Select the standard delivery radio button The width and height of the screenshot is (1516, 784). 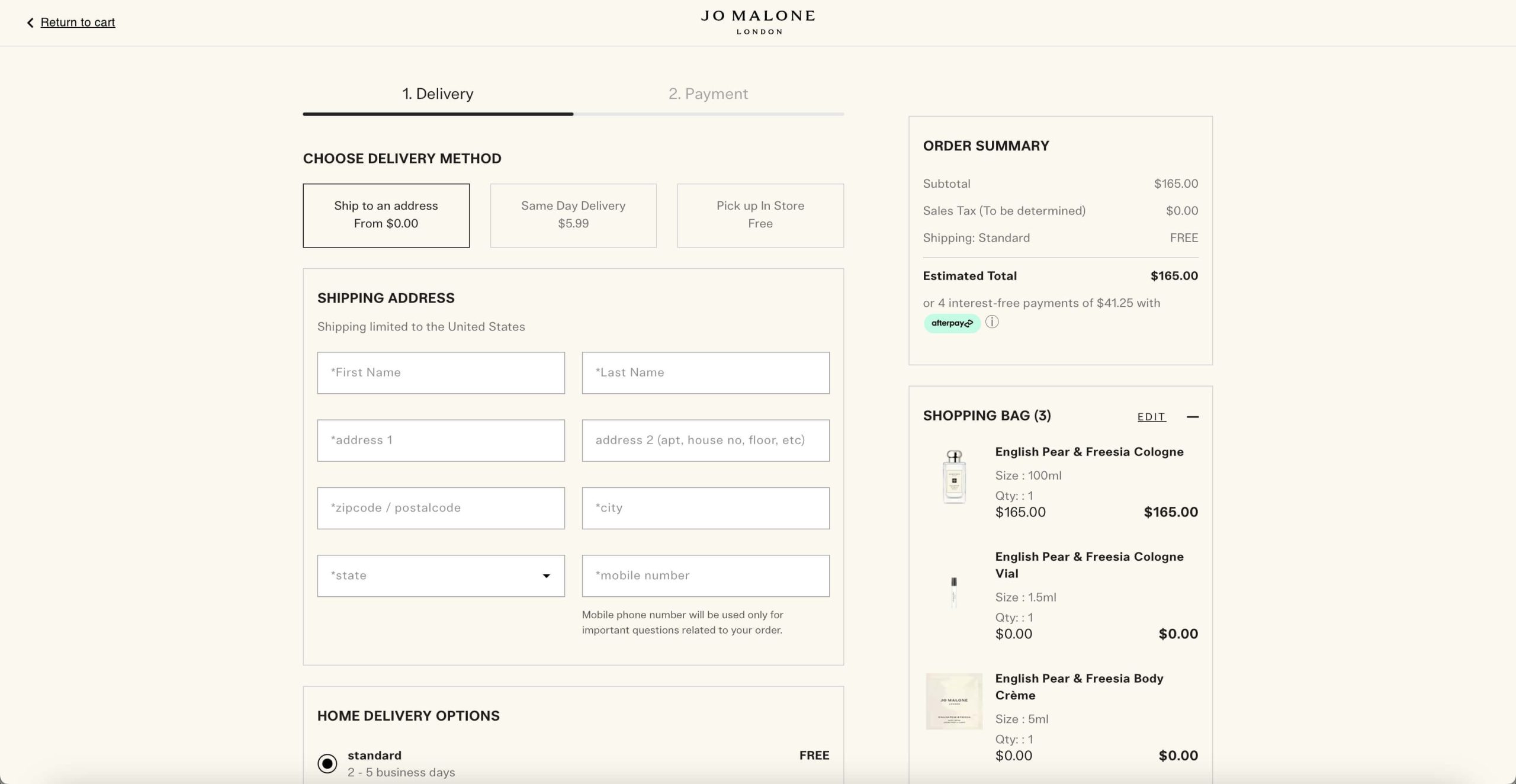[x=327, y=763]
